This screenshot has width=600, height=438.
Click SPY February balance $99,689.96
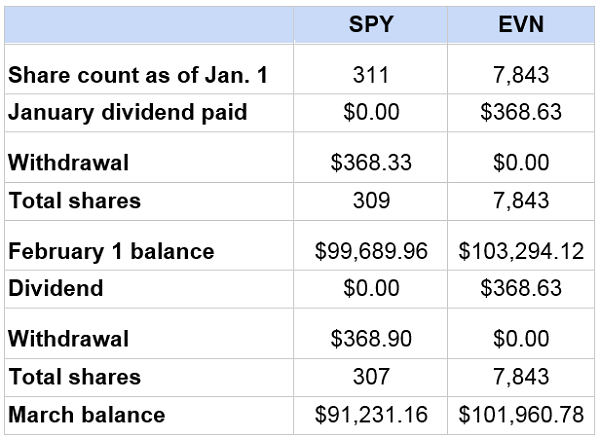(x=370, y=251)
